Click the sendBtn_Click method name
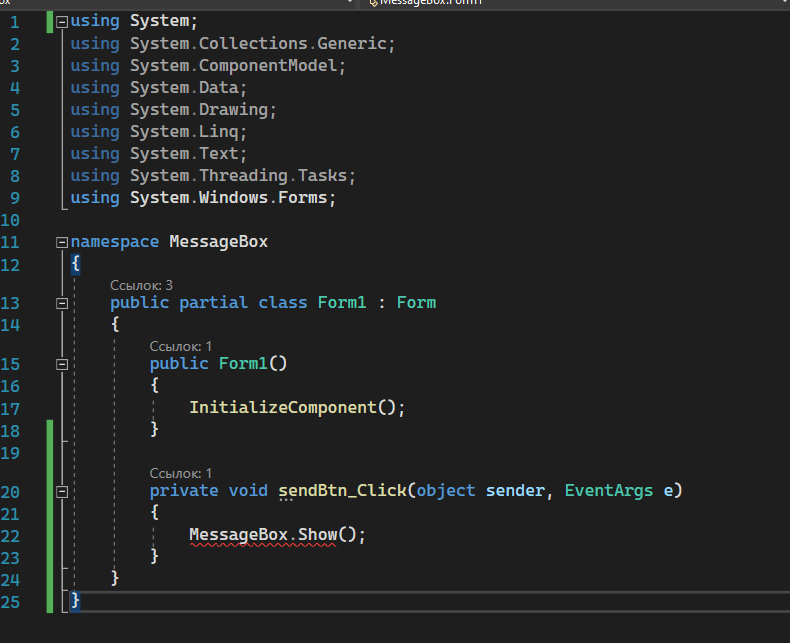 click(342, 490)
